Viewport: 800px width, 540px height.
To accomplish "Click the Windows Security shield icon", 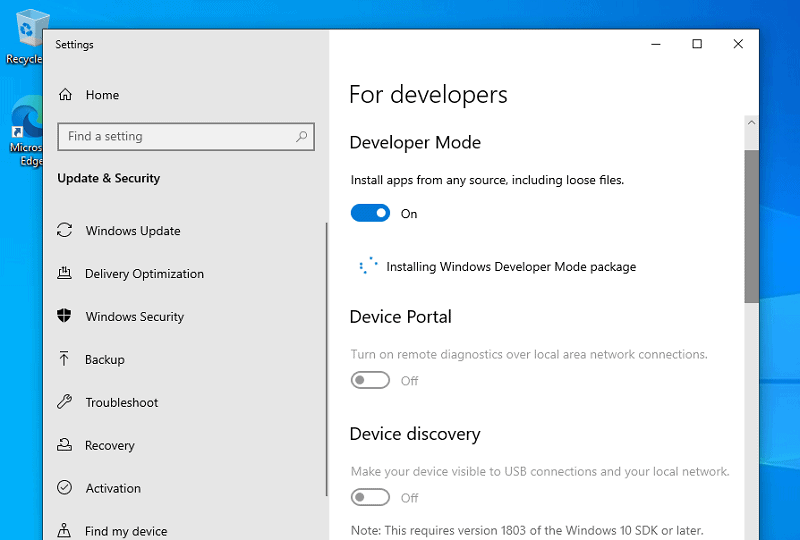I will 64,316.
